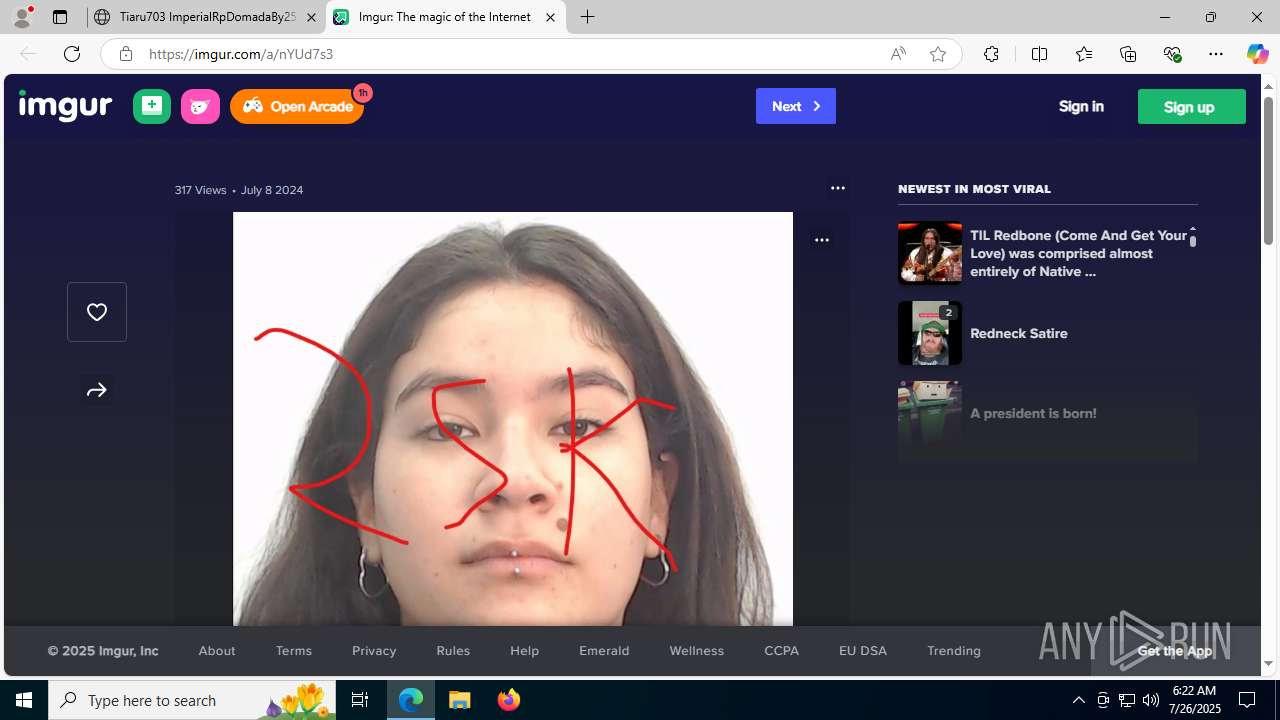Go to the Next post

coord(796,106)
